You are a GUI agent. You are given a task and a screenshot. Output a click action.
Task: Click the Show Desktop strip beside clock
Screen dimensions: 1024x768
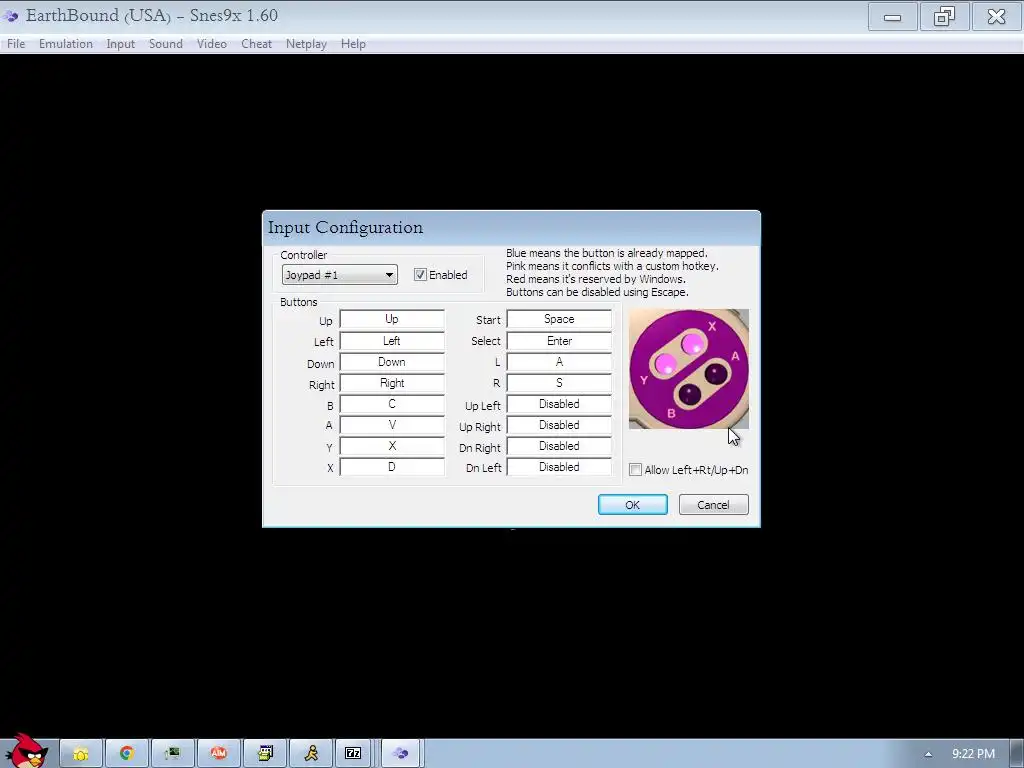click(x=1017, y=754)
